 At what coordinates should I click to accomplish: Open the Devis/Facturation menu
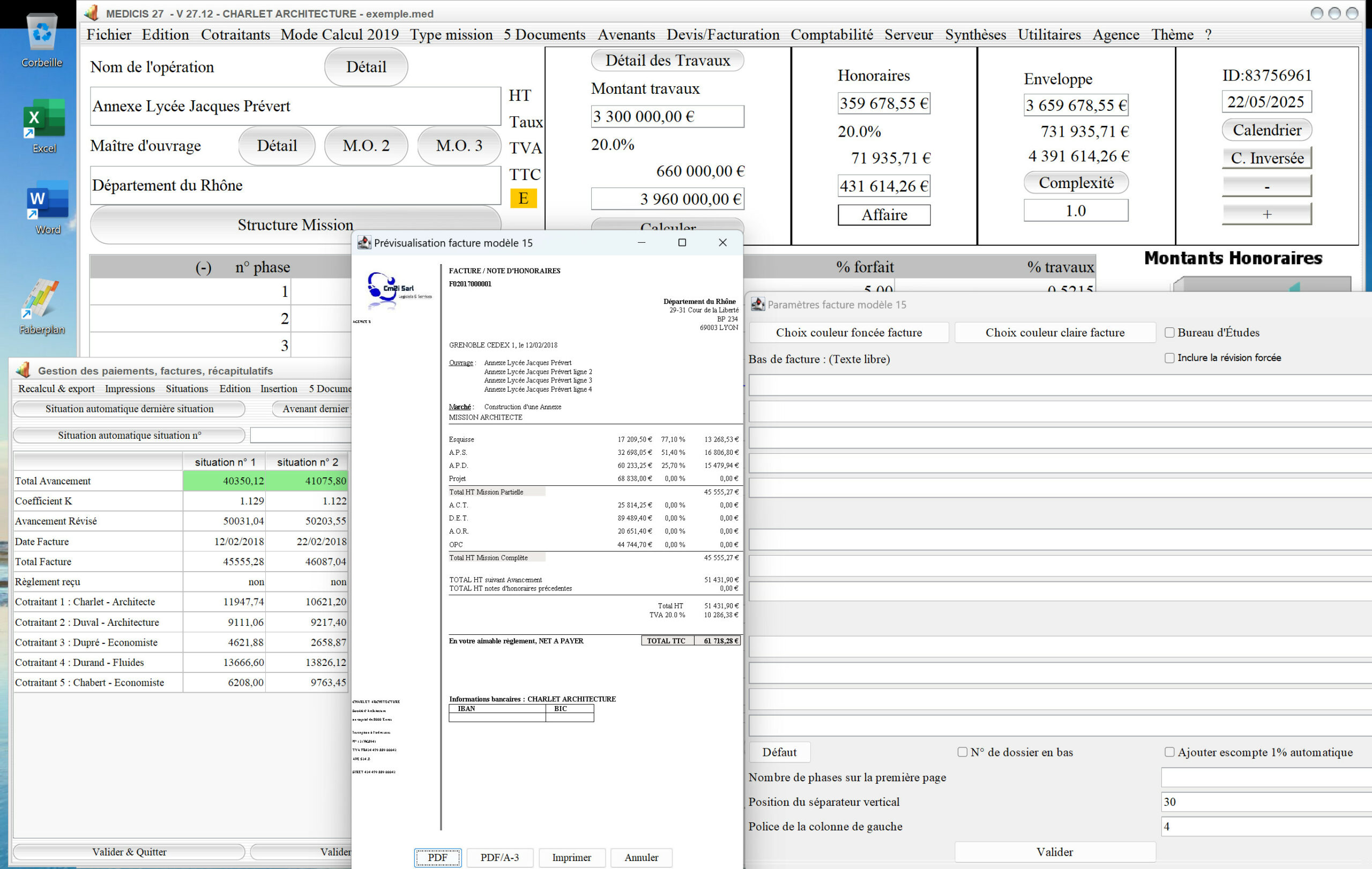click(723, 35)
